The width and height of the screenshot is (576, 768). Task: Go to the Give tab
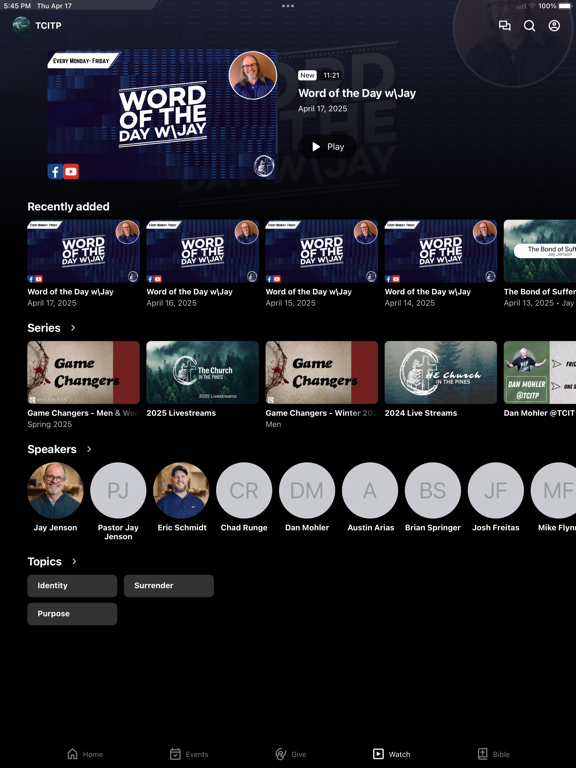pos(291,754)
